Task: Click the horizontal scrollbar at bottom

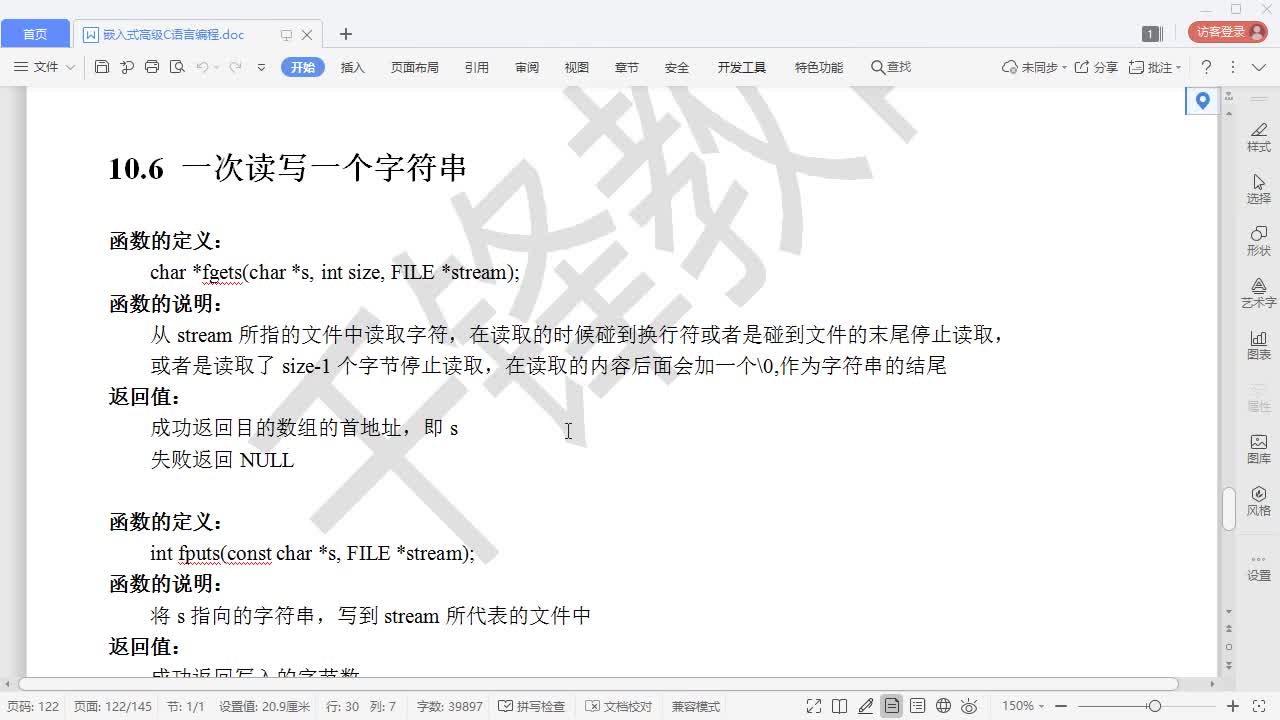Action: click(x=600, y=685)
